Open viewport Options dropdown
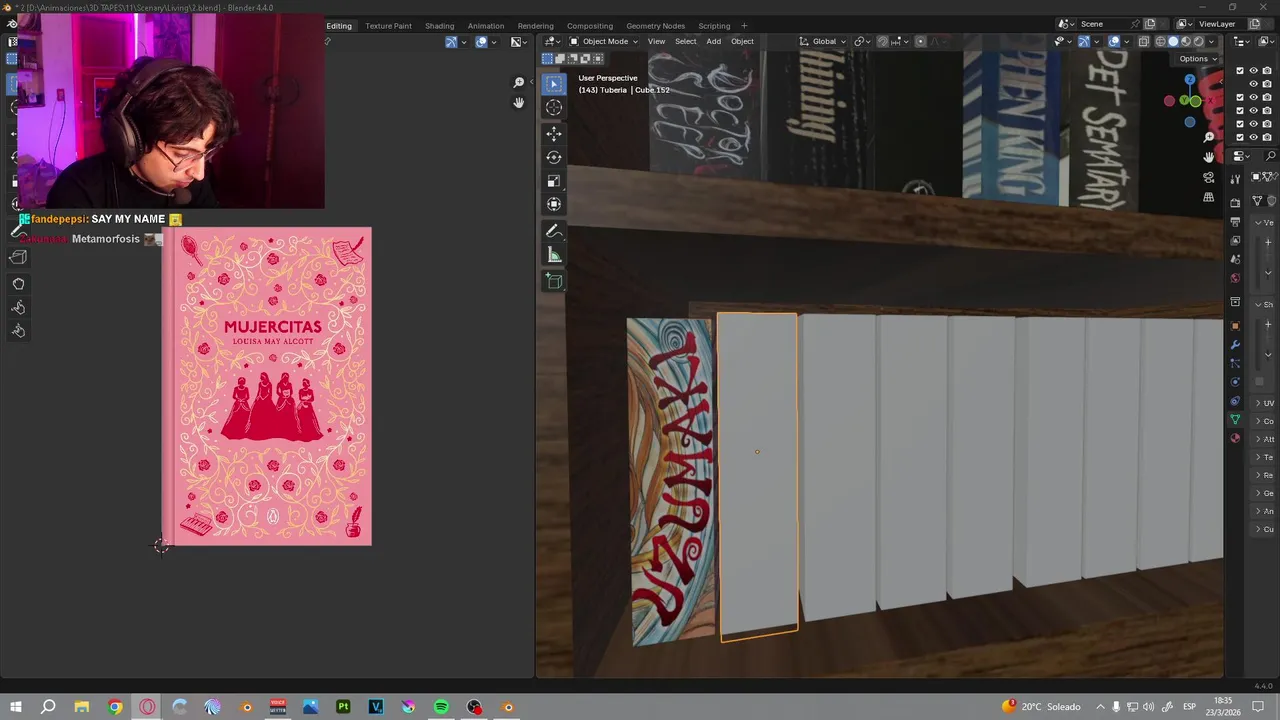 pyautogui.click(x=1197, y=58)
